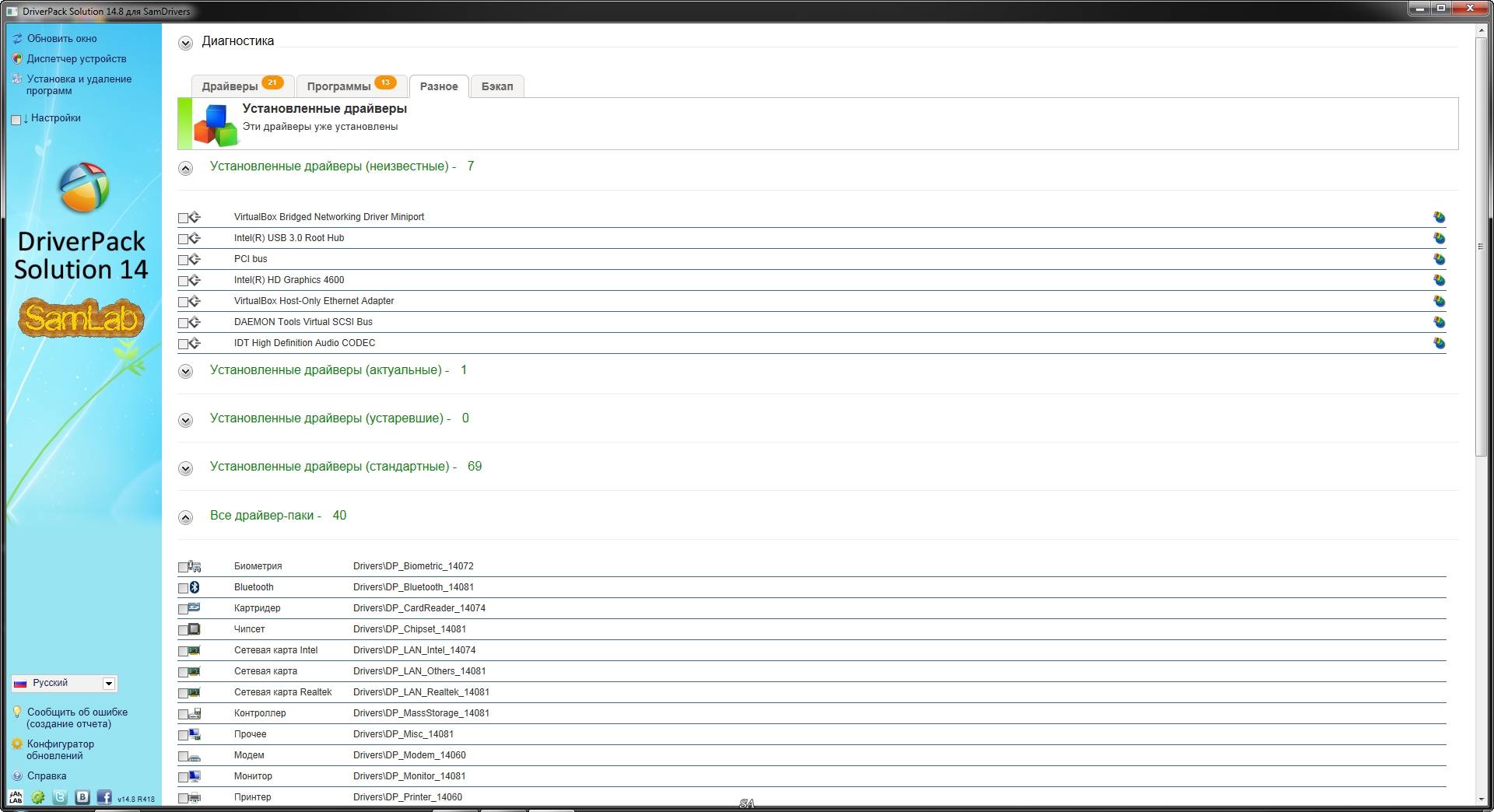This screenshot has width=1494, height=812.
Task: Check the PCI bus checkbox
Action: [x=183, y=261]
